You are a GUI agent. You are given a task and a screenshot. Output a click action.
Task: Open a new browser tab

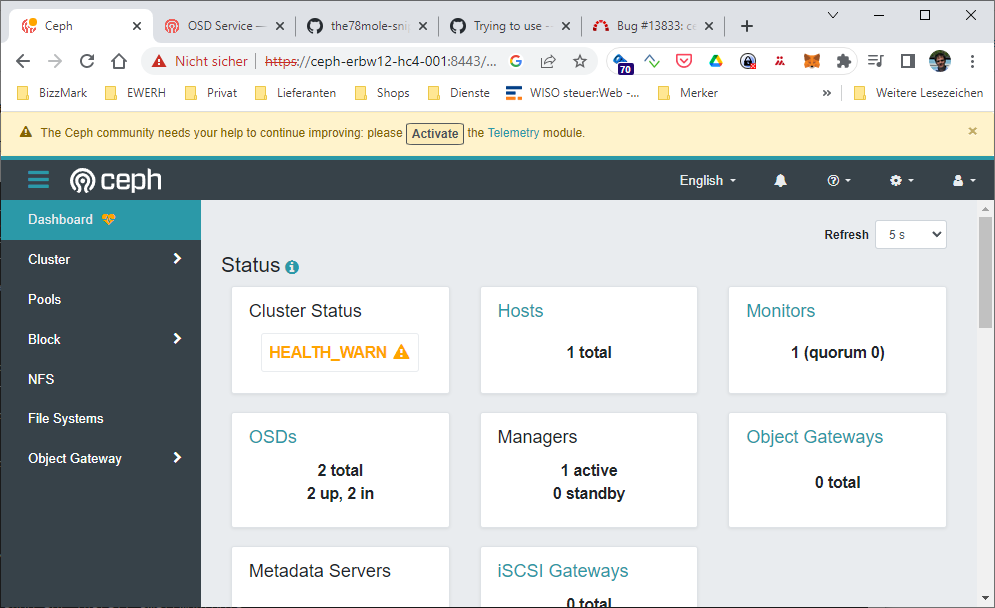(x=747, y=26)
